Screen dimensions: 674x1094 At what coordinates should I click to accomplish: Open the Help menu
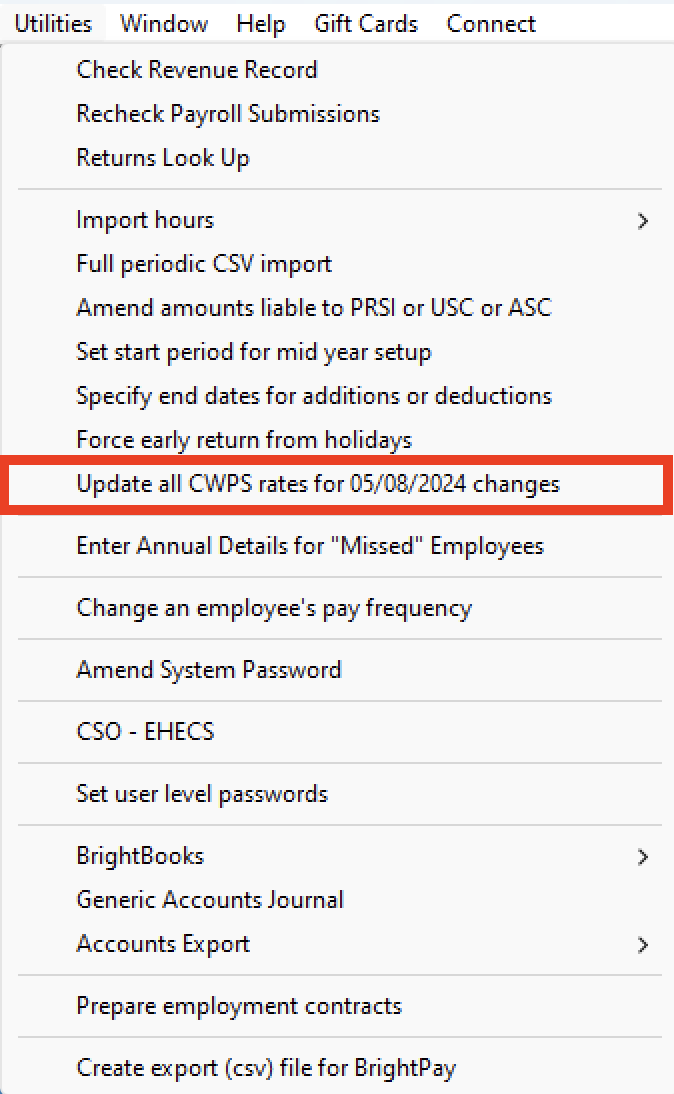click(x=261, y=23)
